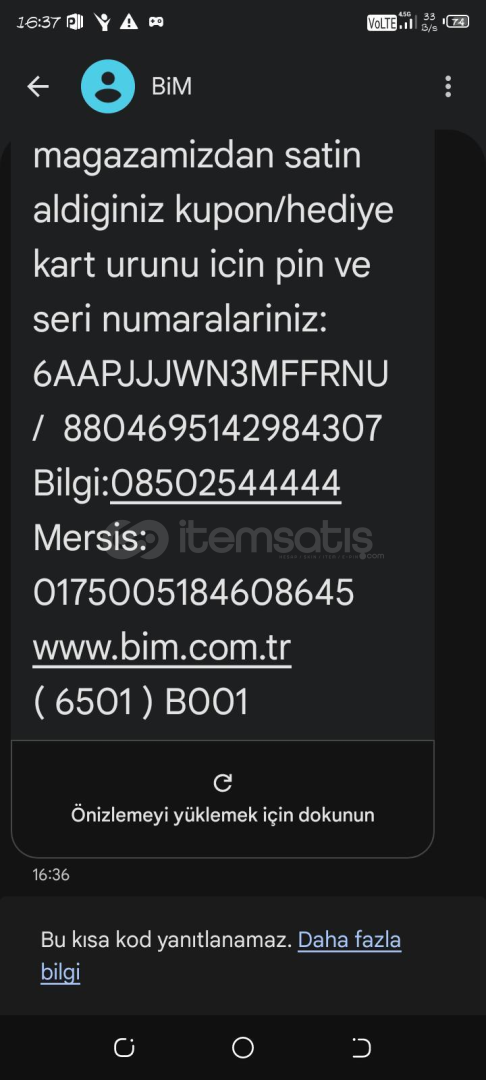Tap the BiM conversation title

click(171, 87)
